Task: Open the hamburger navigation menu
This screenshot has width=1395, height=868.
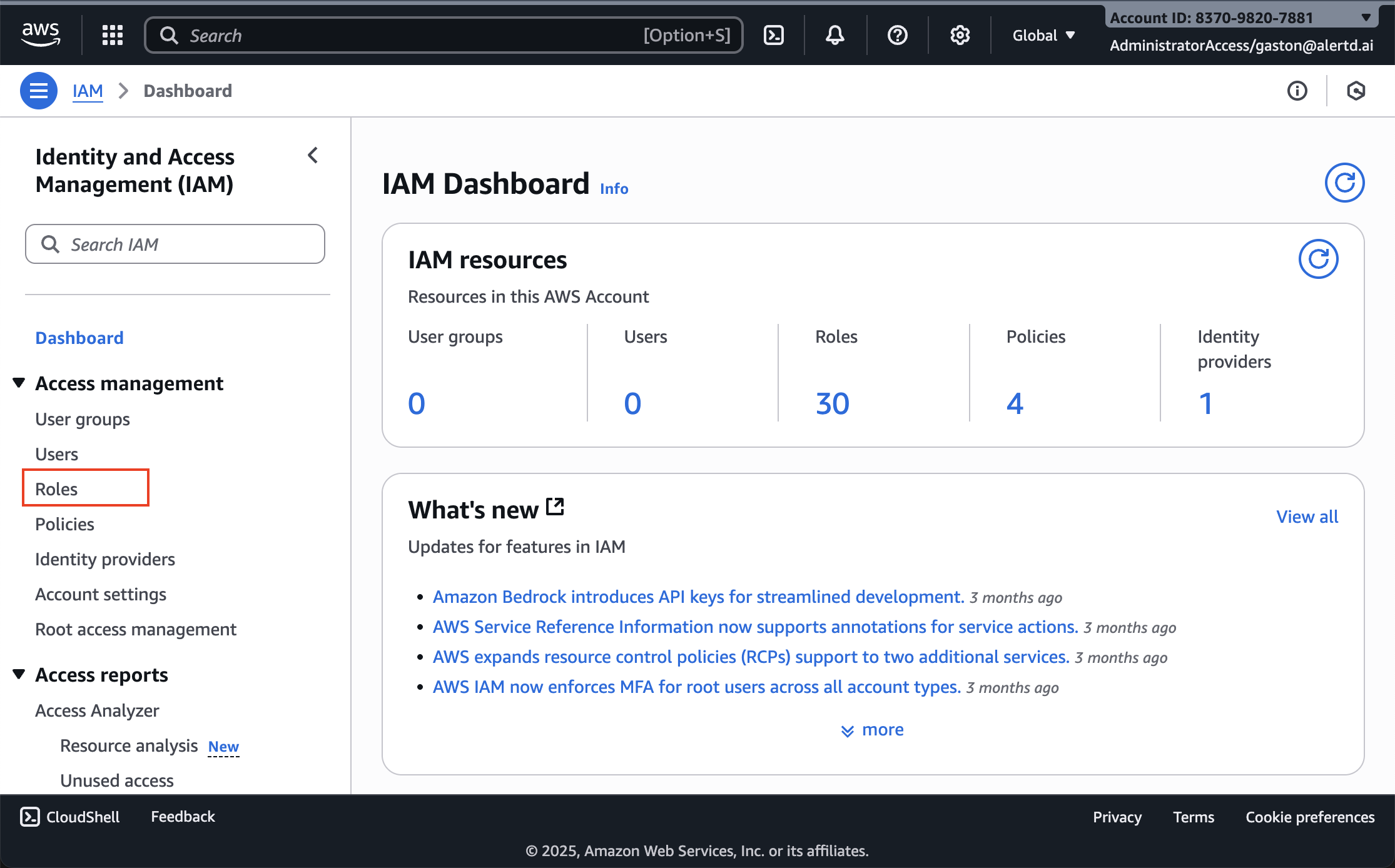Action: point(38,91)
